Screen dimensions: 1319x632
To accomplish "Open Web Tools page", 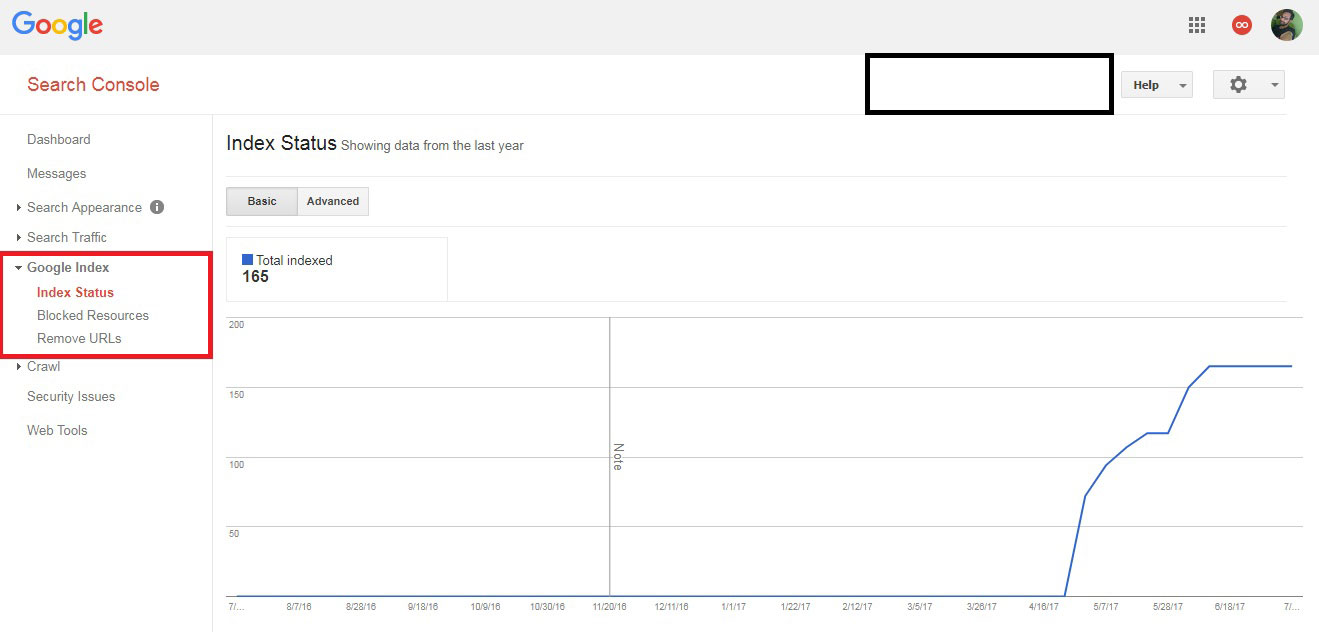I will (x=57, y=430).
